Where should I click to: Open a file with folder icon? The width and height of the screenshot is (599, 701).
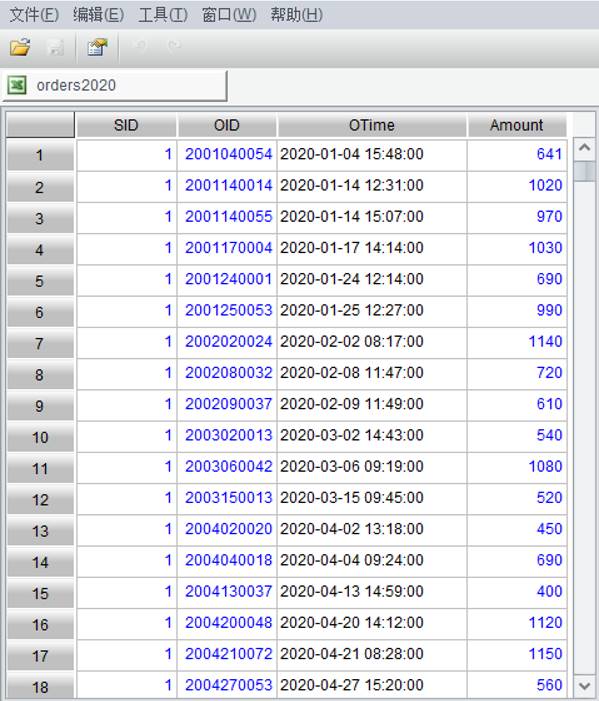point(20,47)
